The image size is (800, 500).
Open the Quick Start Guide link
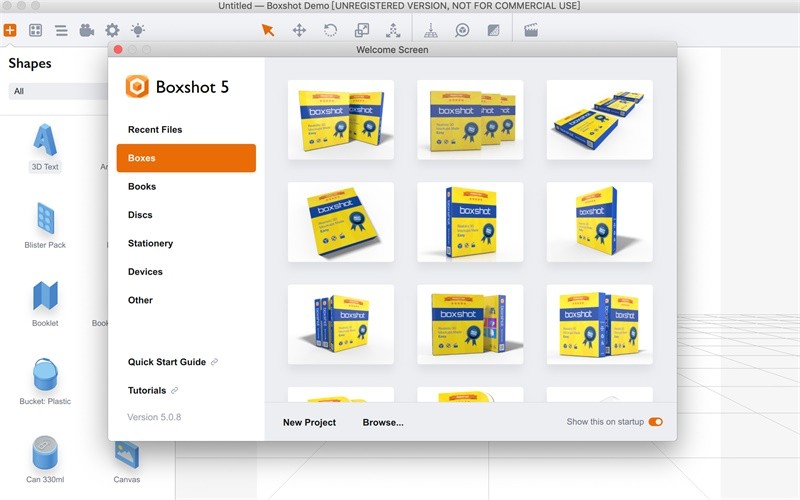coord(172,362)
